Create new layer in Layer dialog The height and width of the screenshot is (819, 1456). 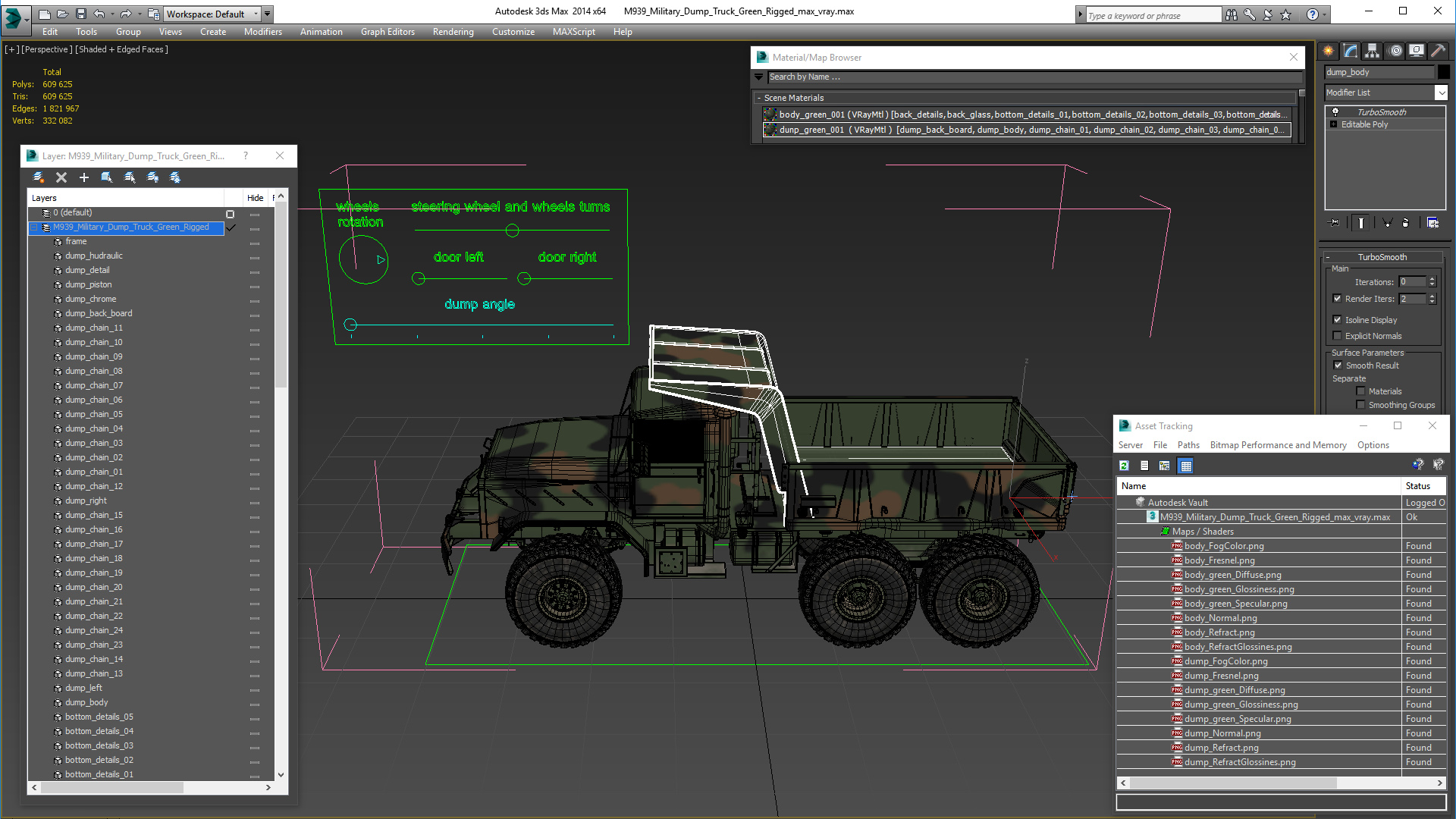[39, 177]
